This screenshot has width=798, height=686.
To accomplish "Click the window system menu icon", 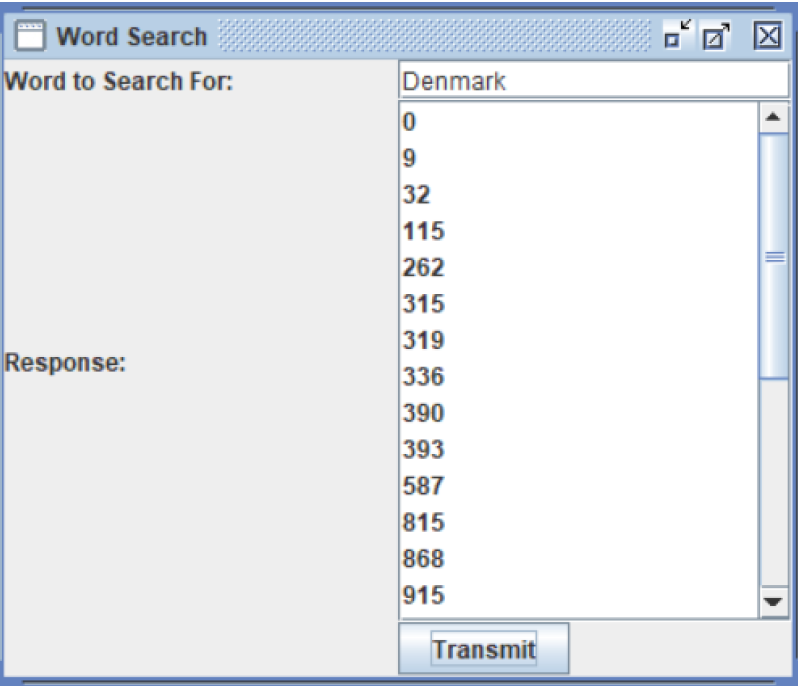I will 30,35.
